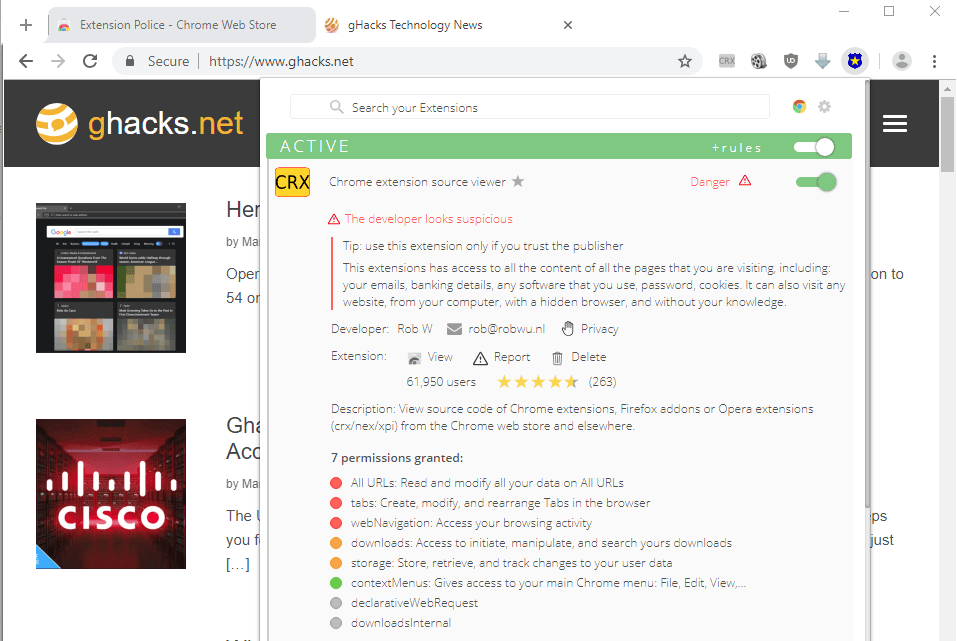Screen dimensions: 957x641
Task: View the extension in store
Action: pos(439,357)
